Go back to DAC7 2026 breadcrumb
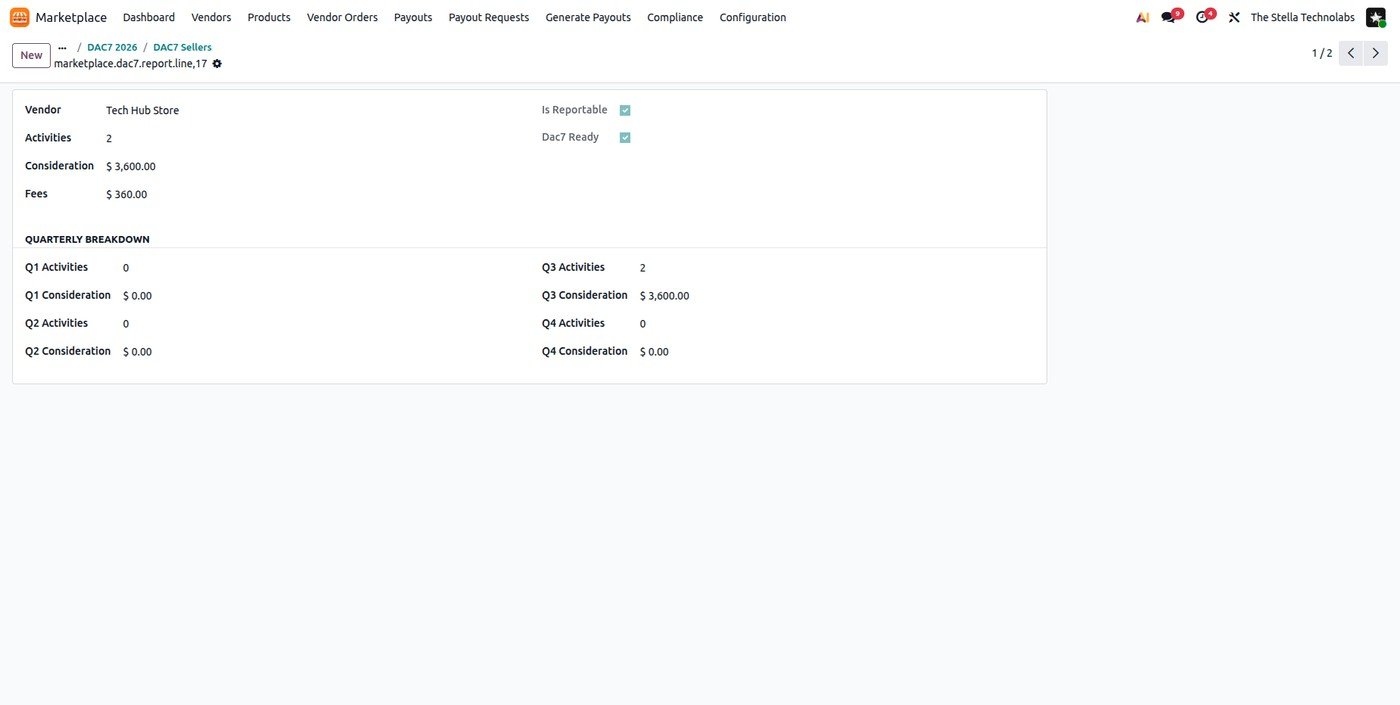 (112, 47)
